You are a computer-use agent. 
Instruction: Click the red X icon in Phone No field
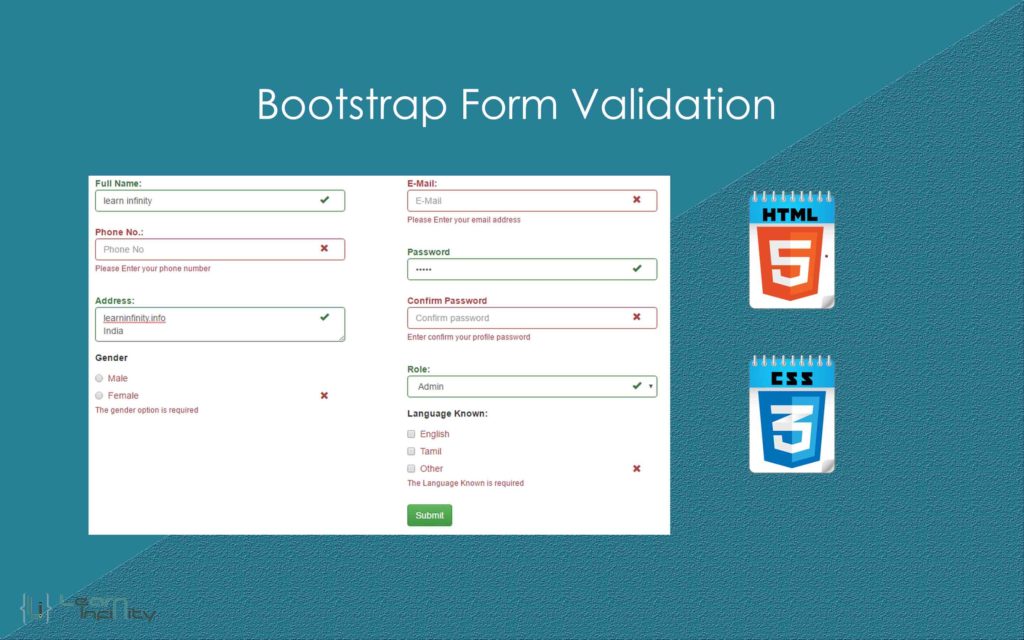point(325,249)
